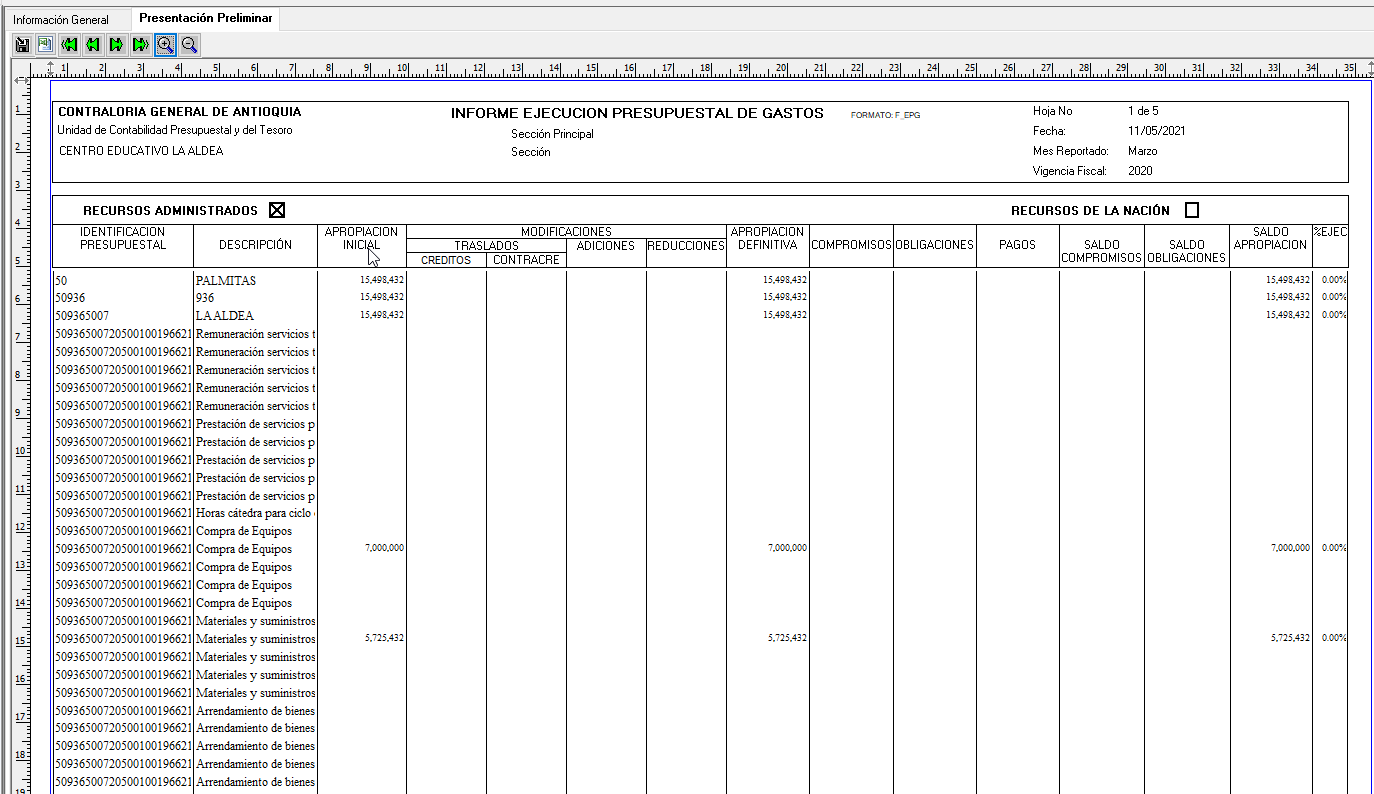Switch to the Información General tab
The height and width of the screenshot is (794, 1374).
61,20
